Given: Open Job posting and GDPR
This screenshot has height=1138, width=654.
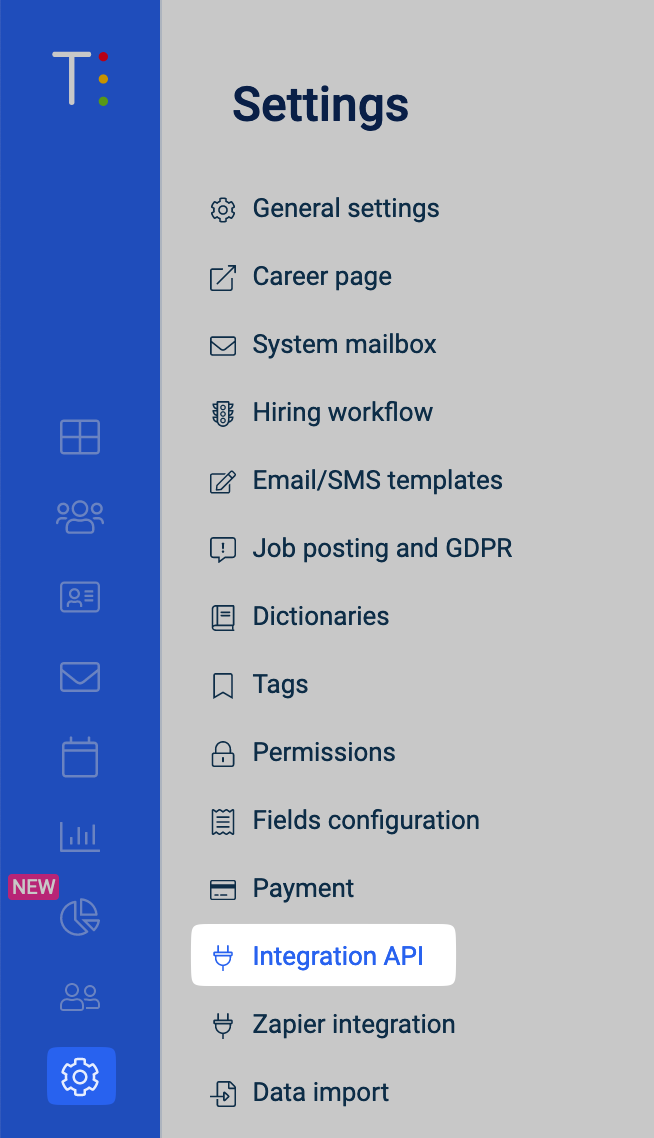Looking at the screenshot, I should (x=382, y=549).
